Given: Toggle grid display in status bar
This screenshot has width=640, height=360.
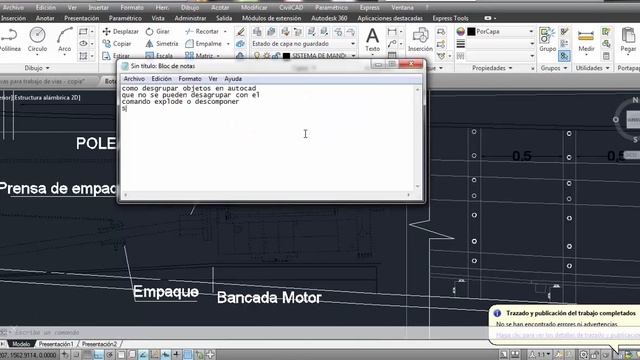Looking at the screenshot, I should 87,355.
